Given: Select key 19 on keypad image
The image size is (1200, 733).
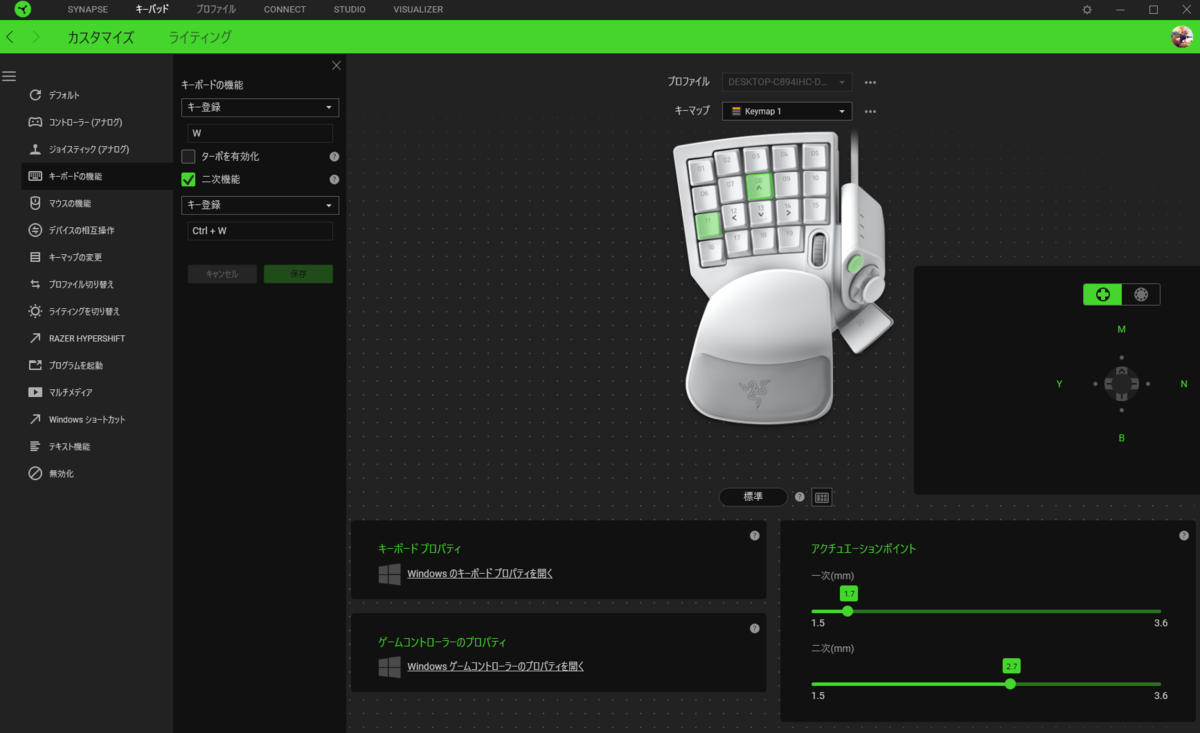Looking at the screenshot, I should click(790, 238).
